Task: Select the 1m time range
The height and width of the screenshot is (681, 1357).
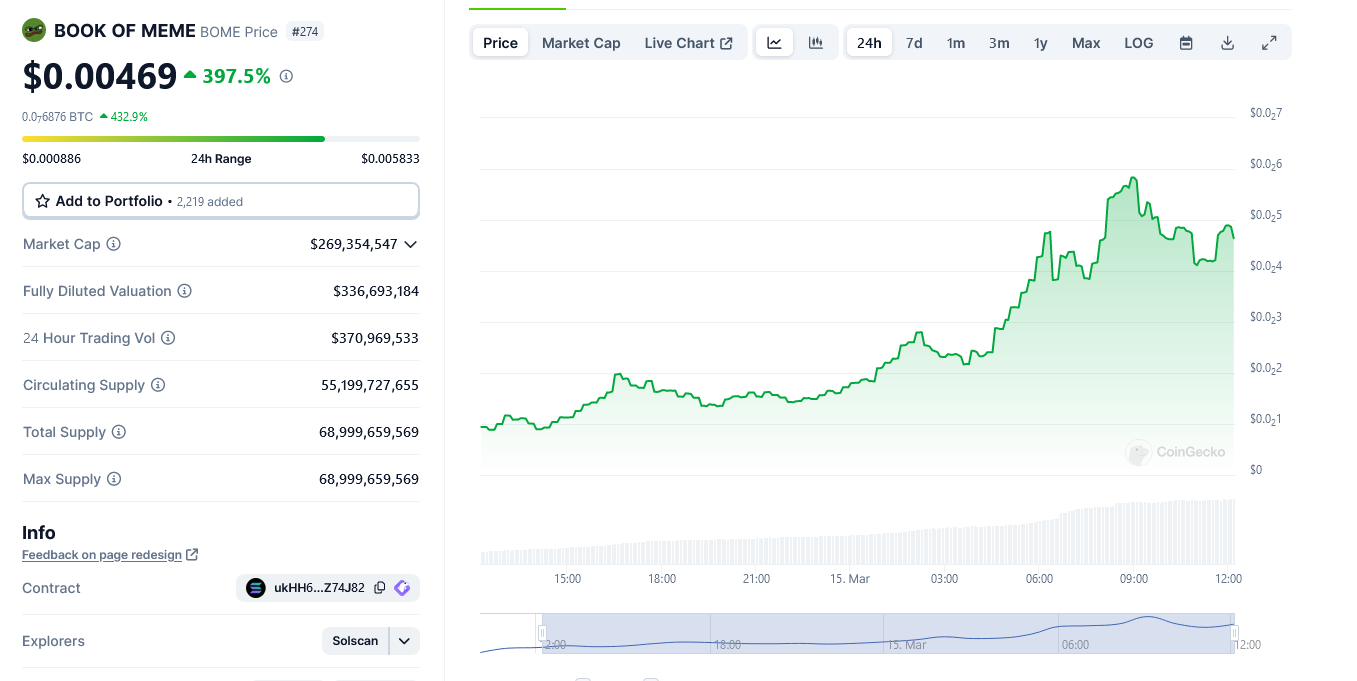Action: click(956, 43)
